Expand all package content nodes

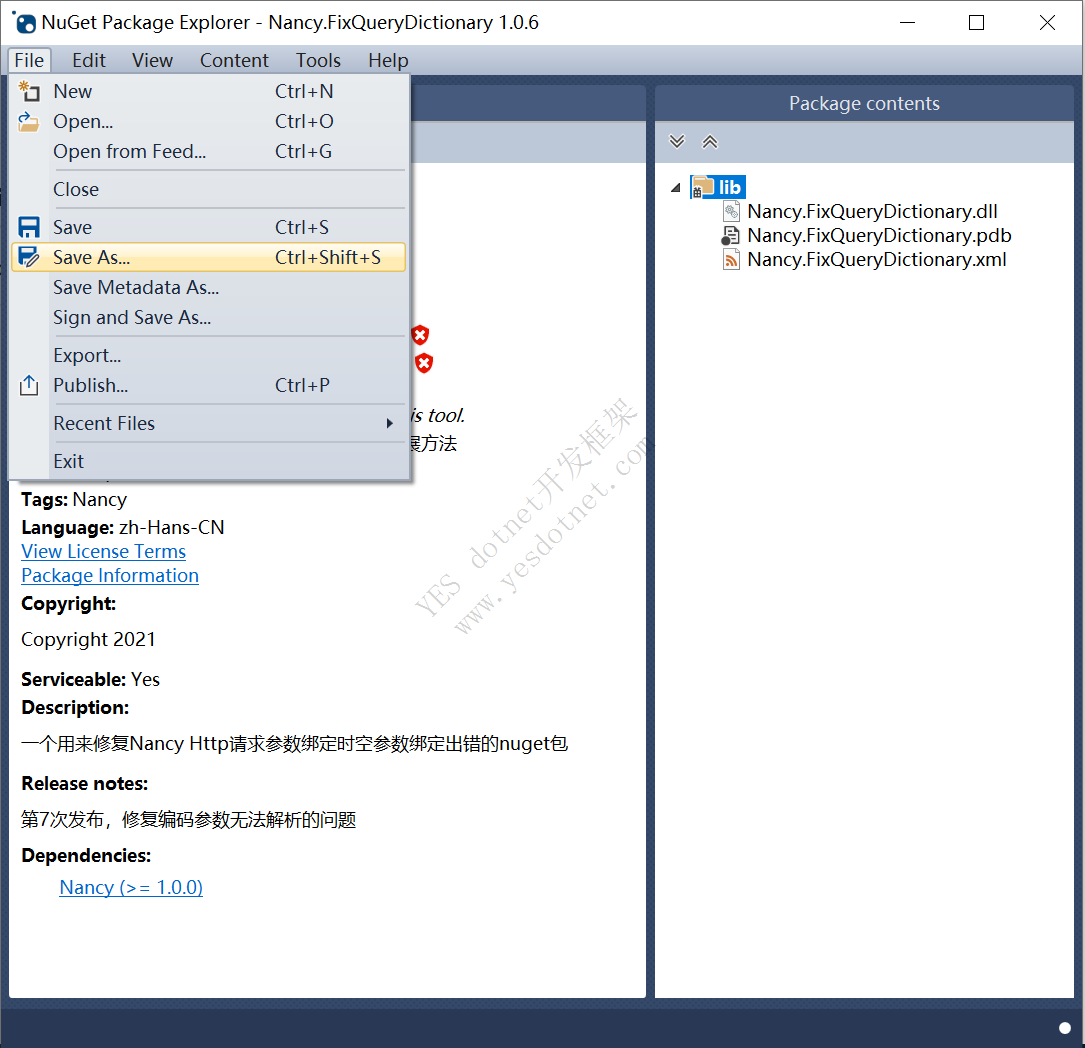677,142
